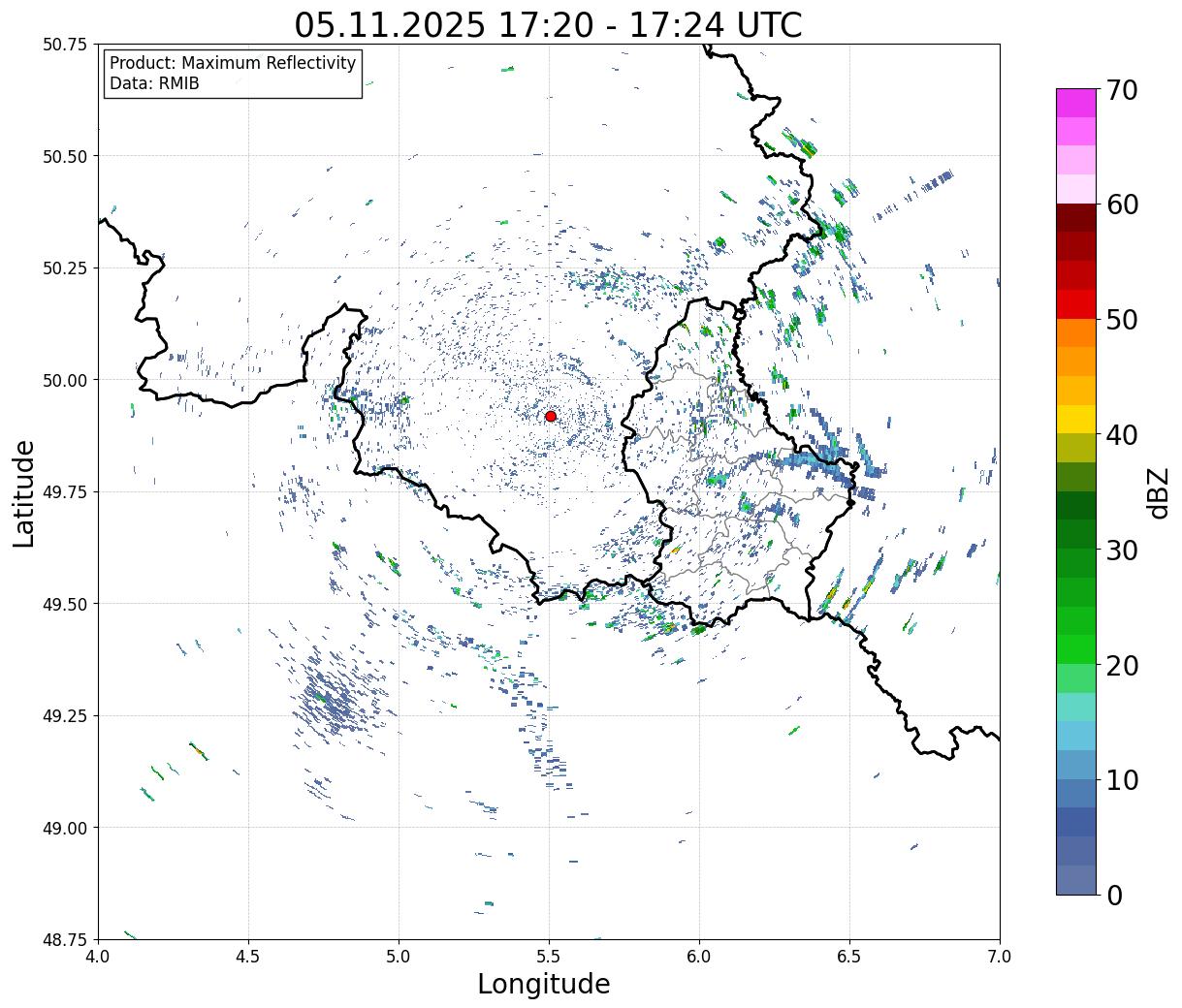Click the latitude tick label 49.00

[65, 828]
